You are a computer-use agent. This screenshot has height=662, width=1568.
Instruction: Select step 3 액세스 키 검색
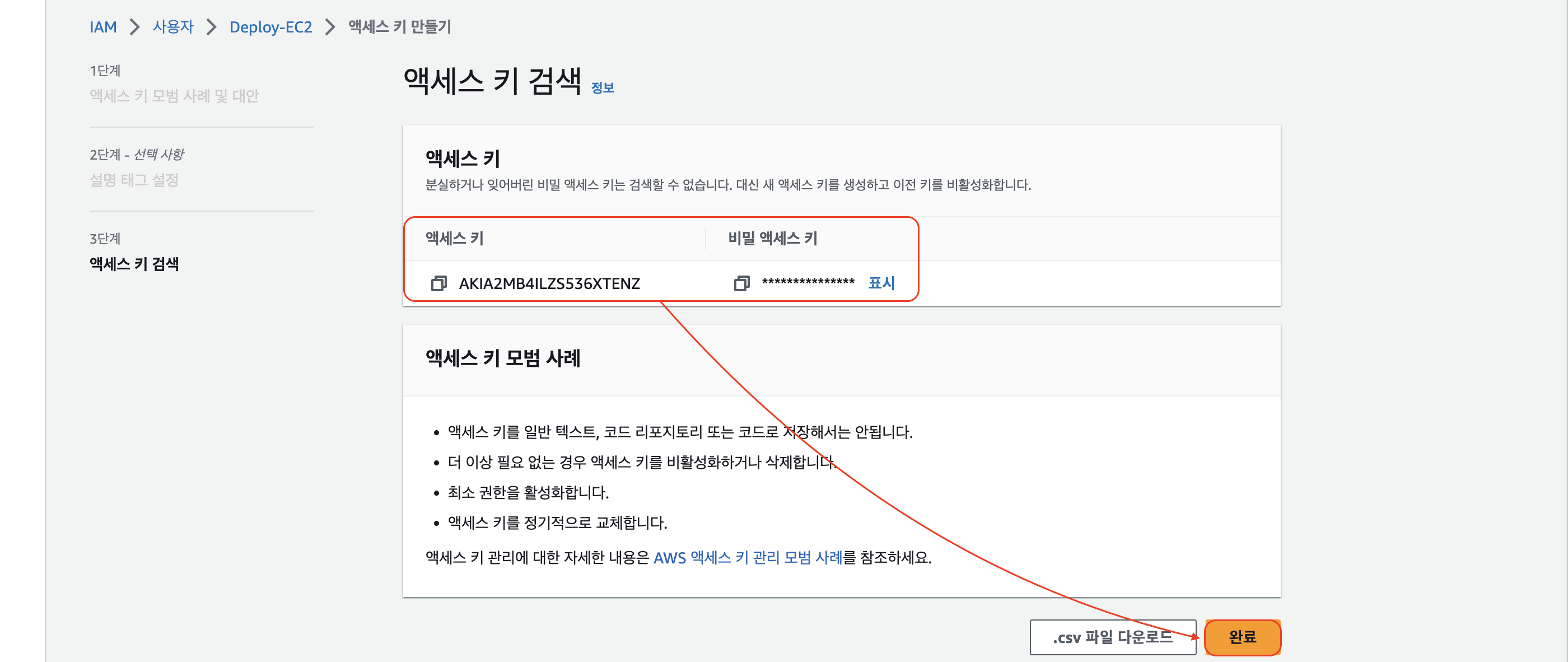(134, 264)
